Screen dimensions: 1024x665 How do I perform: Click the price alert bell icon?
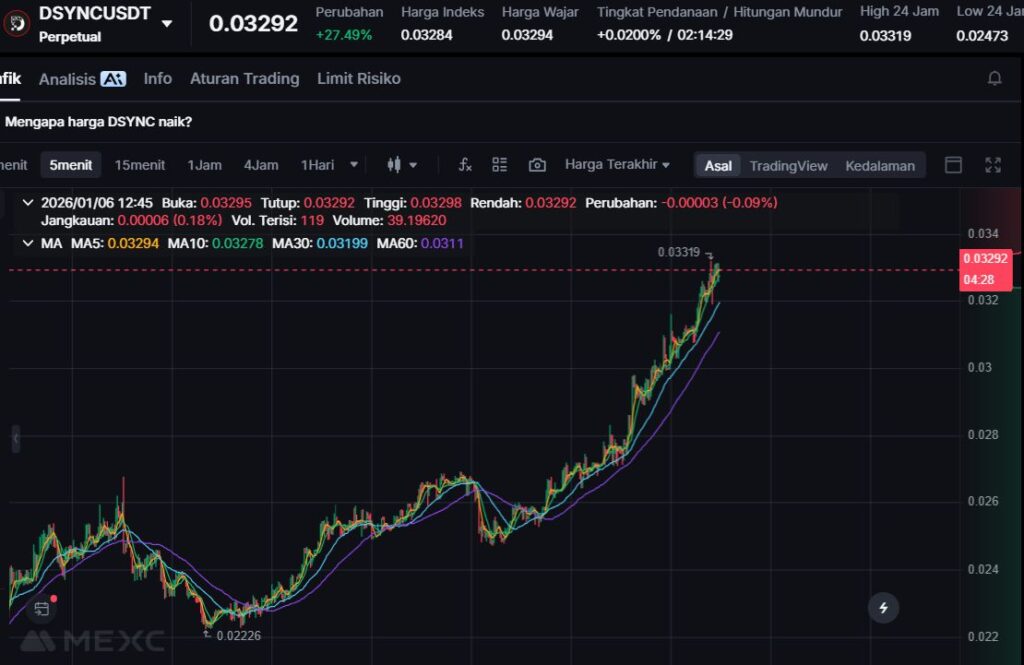994,78
